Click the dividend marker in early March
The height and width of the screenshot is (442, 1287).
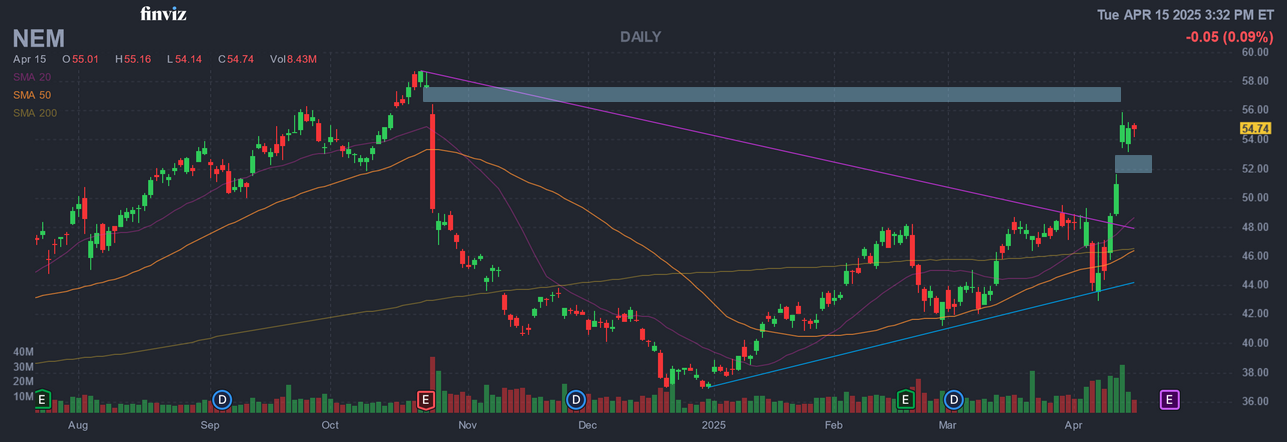click(x=954, y=400)
